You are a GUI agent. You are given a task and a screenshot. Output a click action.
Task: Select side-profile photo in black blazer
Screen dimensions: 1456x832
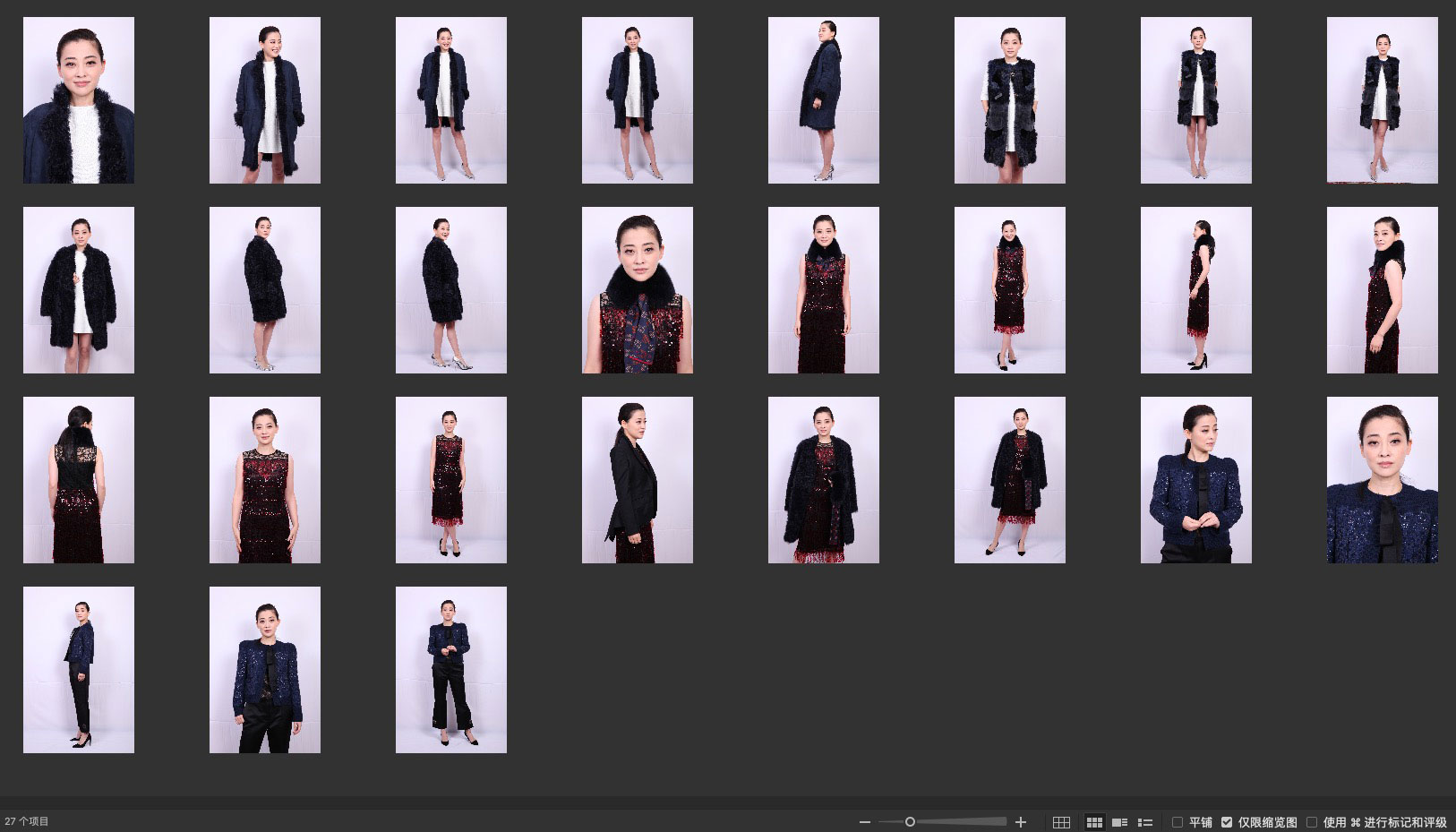(637, 480)
